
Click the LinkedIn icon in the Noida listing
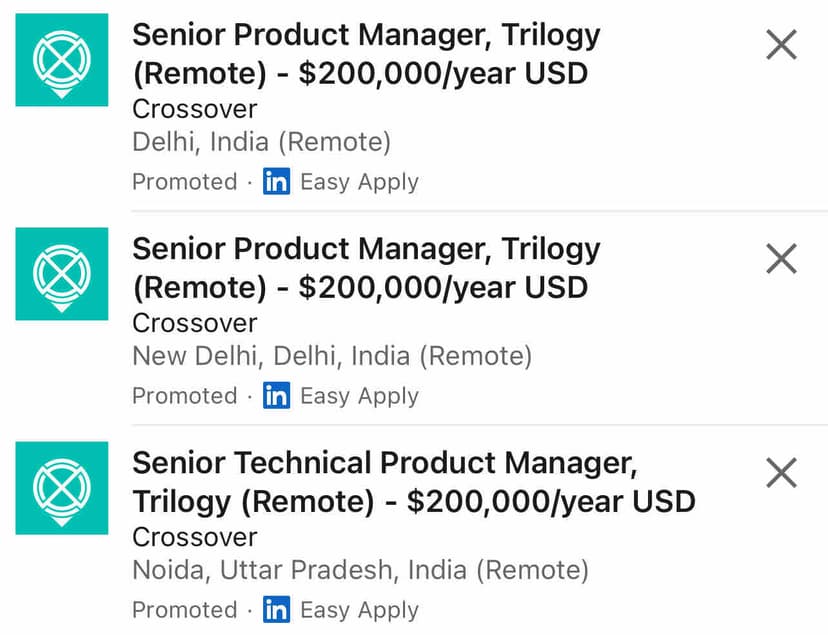tap(276, 610)
